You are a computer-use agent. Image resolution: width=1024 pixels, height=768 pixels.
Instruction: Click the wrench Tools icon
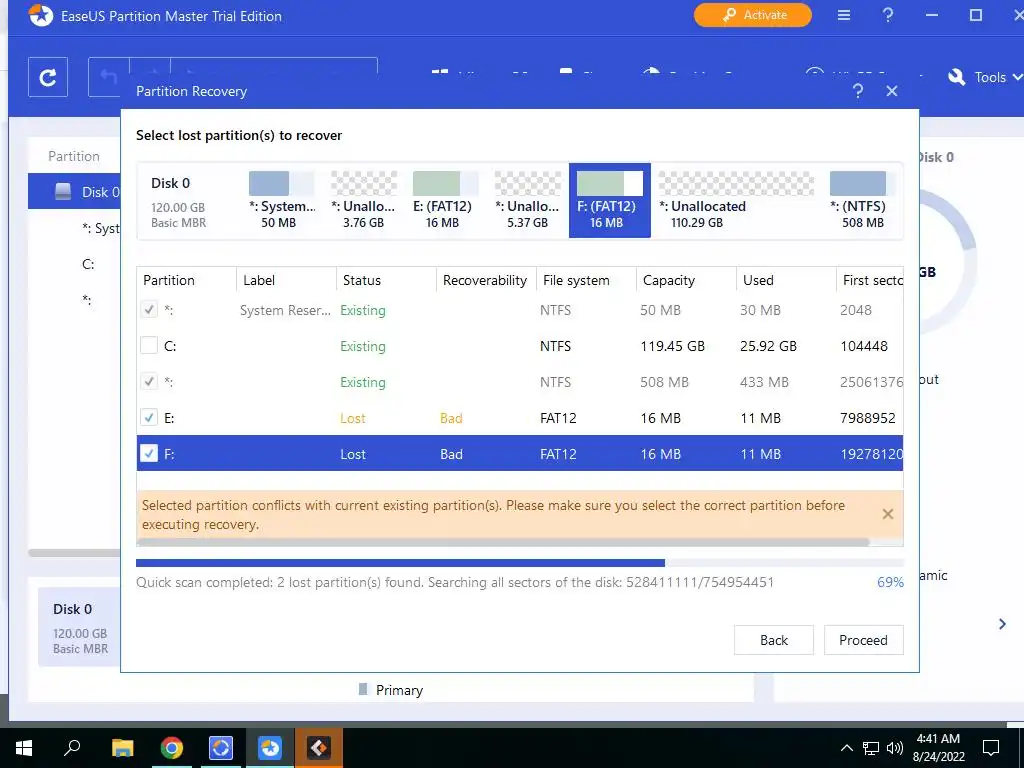(957, 77)
